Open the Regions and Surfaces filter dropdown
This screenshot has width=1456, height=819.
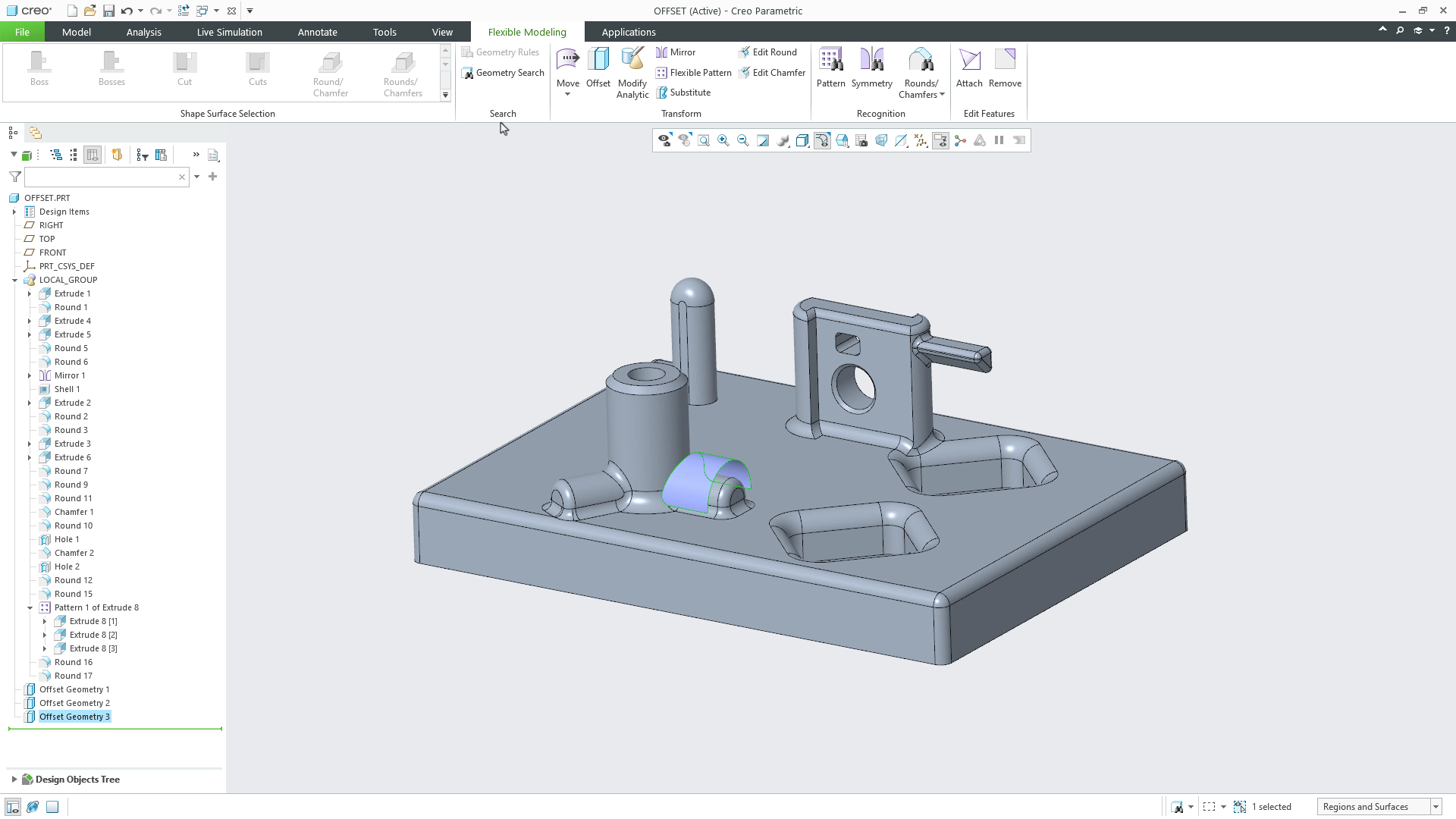(1435, 807)
